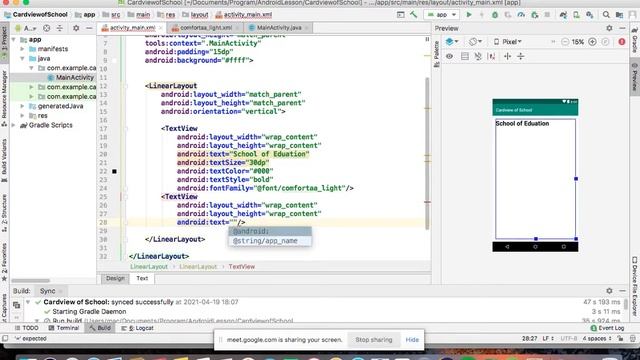Click the white color swatch on line 9
This screenshot has height=360, width=640.
tap(114, 60)
